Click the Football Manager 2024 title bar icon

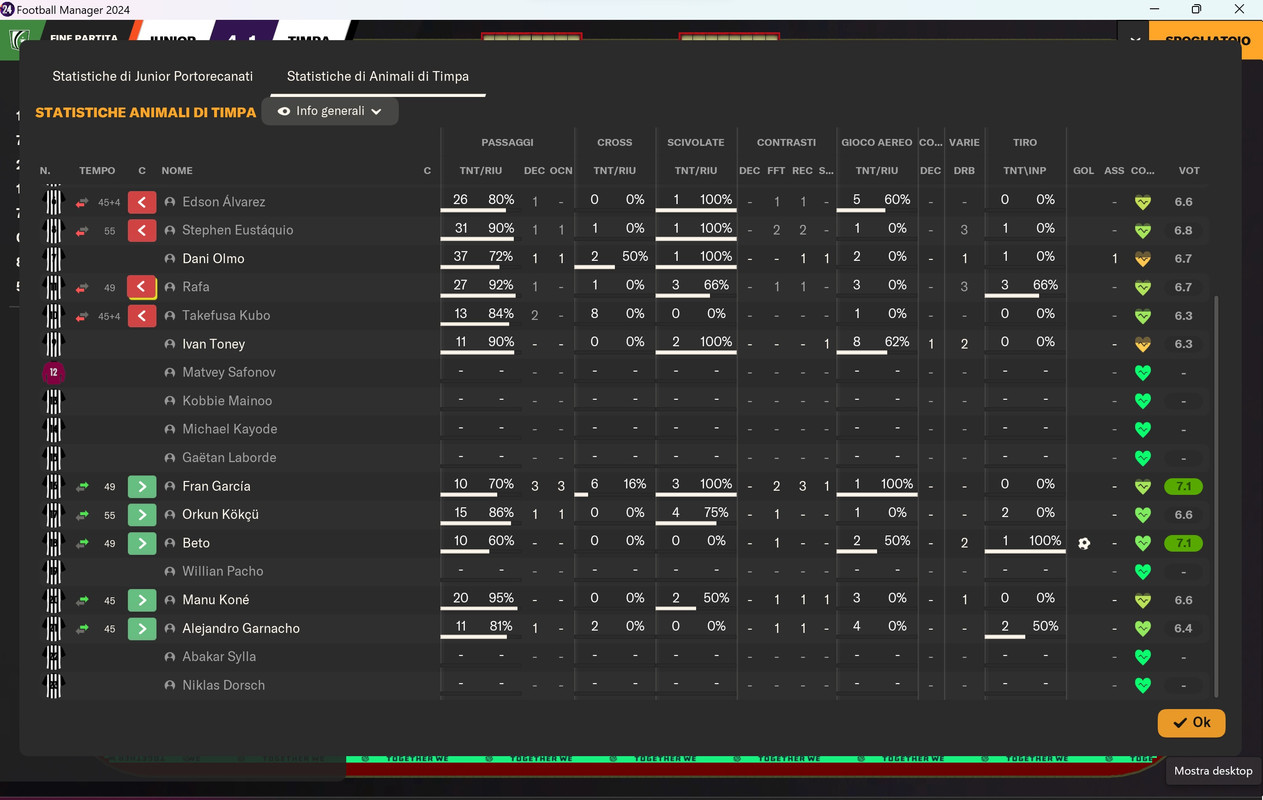point(8,9)
